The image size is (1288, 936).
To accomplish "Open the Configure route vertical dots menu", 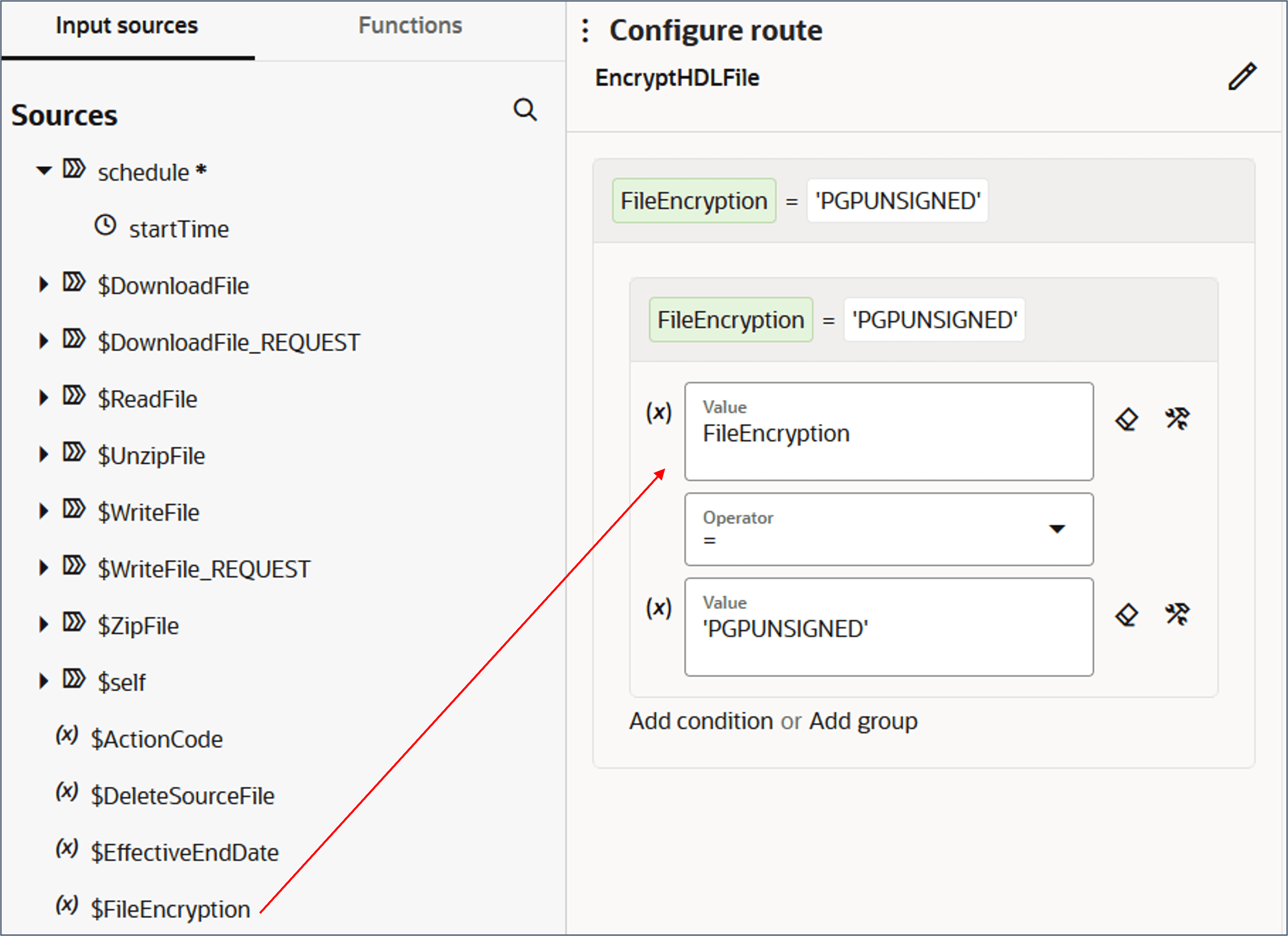I will [585, 30].
